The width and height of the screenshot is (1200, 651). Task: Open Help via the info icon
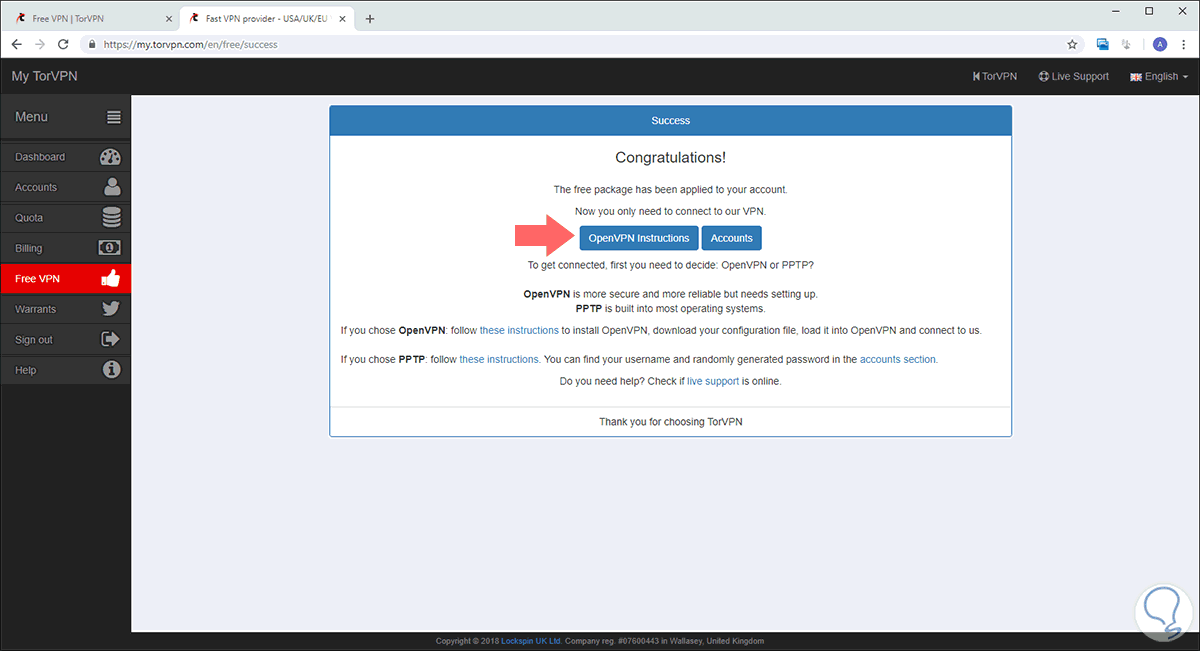click(111, 370)
